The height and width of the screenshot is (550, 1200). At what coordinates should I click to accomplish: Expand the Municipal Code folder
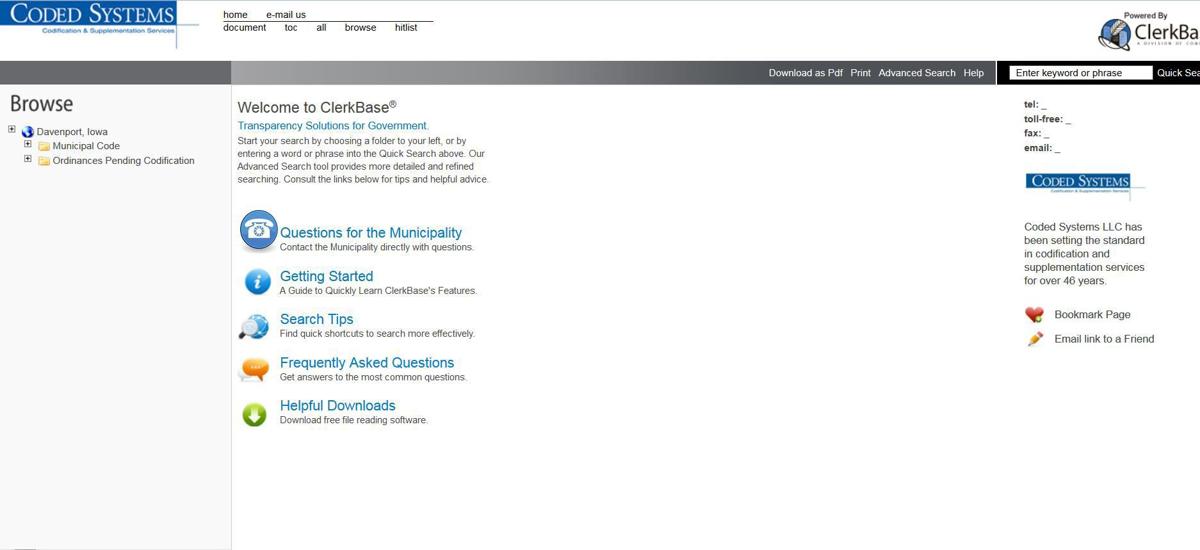pyautogui.click(x=28, y=144)
